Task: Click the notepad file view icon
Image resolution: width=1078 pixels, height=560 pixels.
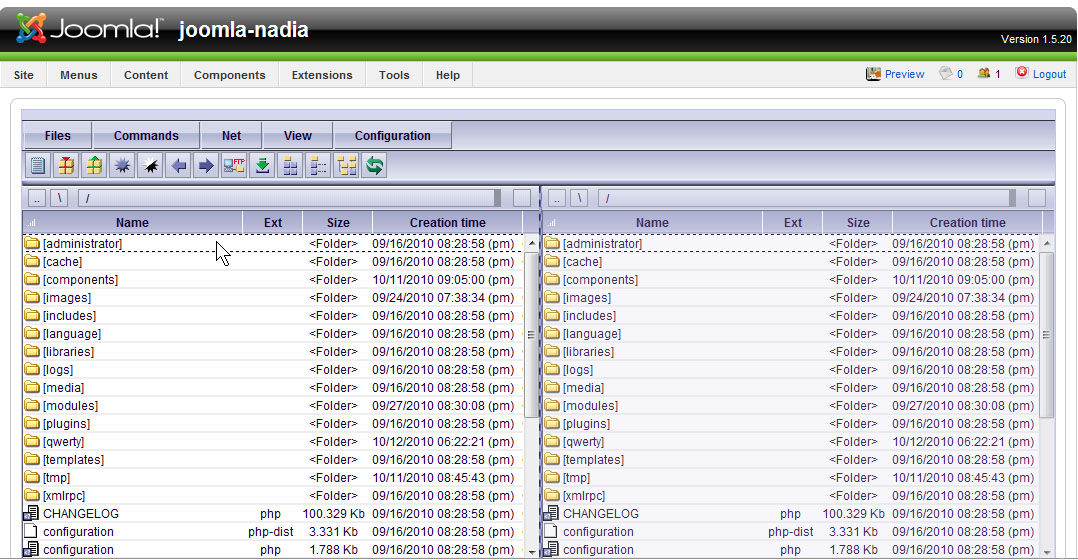Action: pyautogui.click(x=38, y=166)
